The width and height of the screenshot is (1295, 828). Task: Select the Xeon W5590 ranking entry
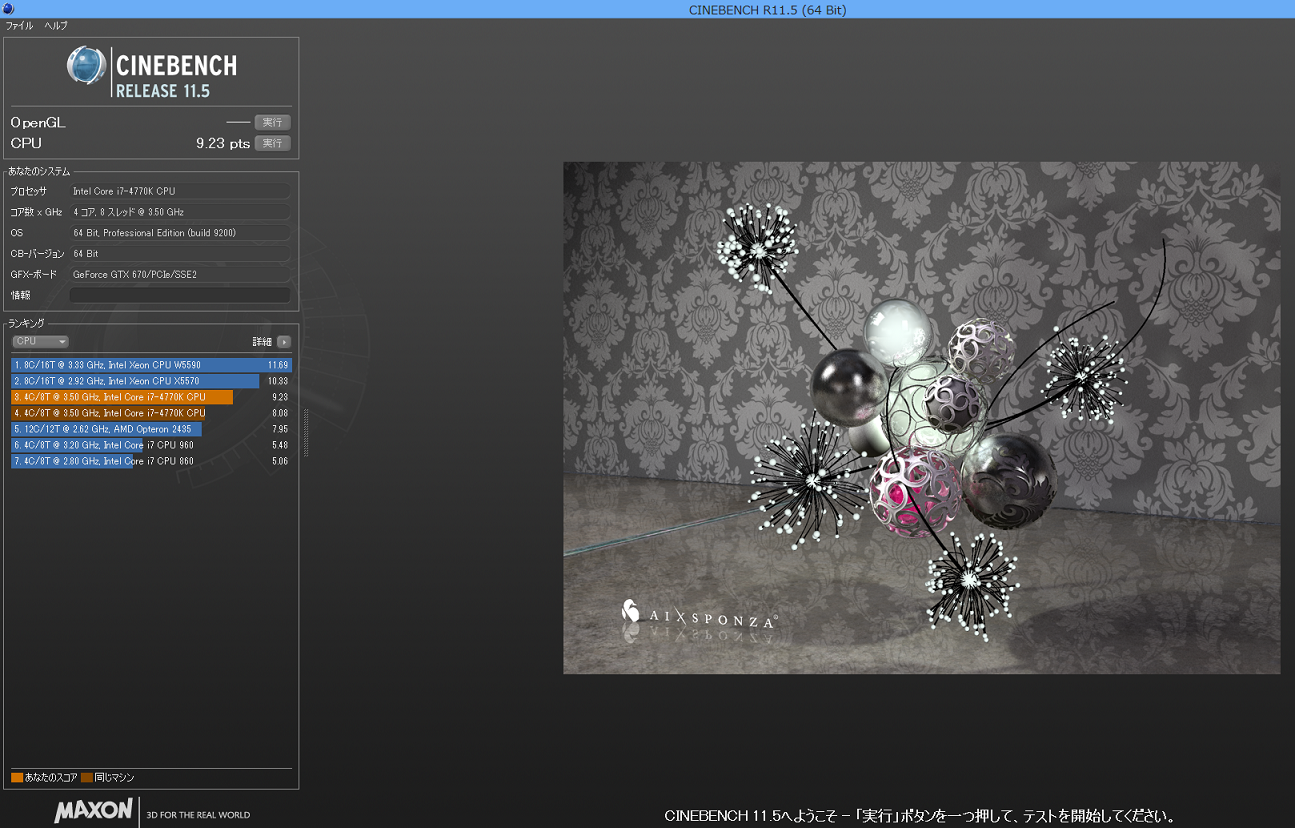[x=150, y=365]
